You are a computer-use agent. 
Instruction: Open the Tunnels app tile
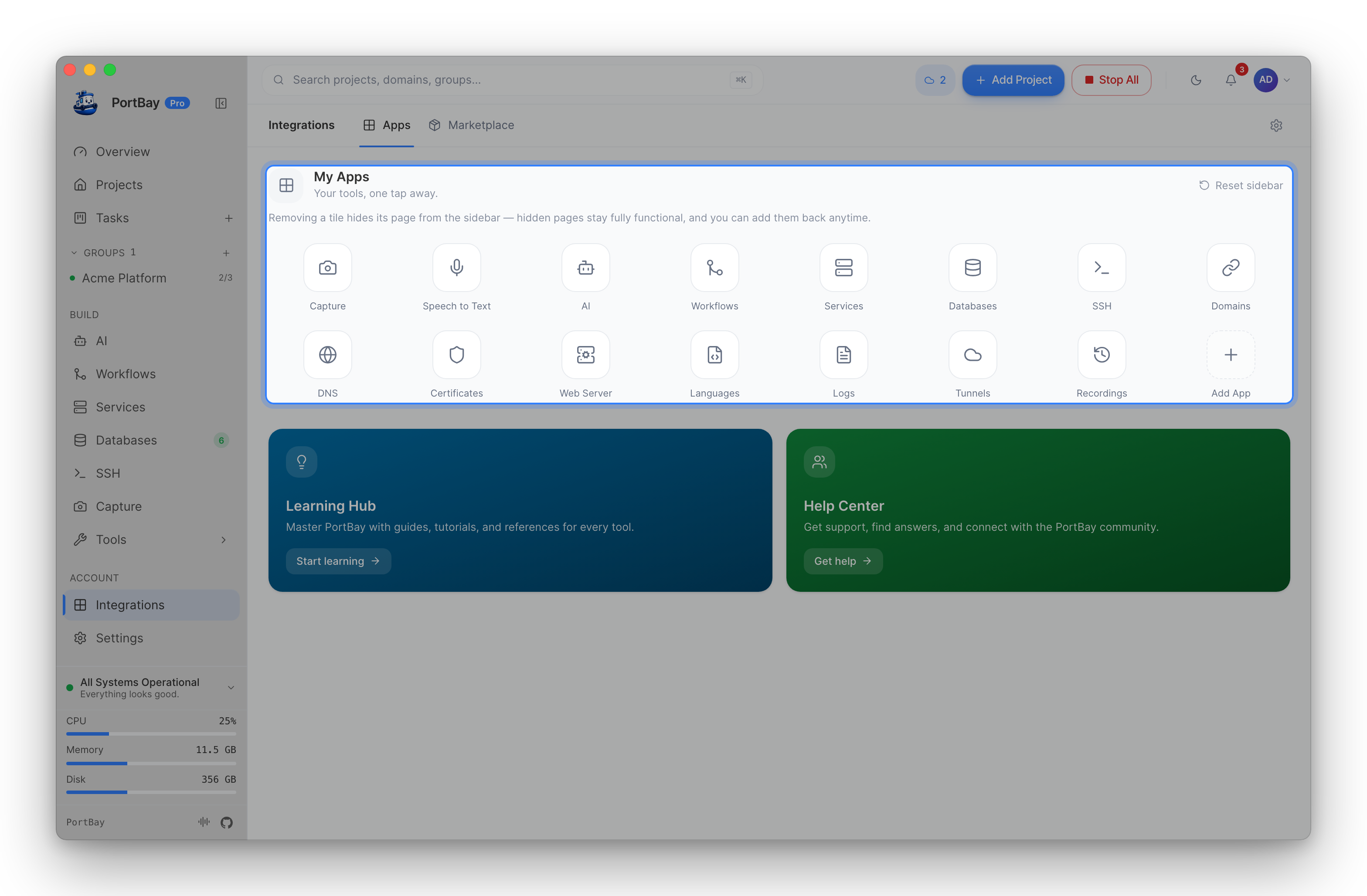[x=973, y=355]
